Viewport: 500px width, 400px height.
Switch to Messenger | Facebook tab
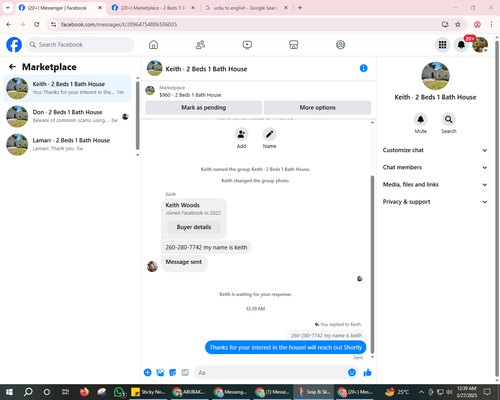click(57, 8)
